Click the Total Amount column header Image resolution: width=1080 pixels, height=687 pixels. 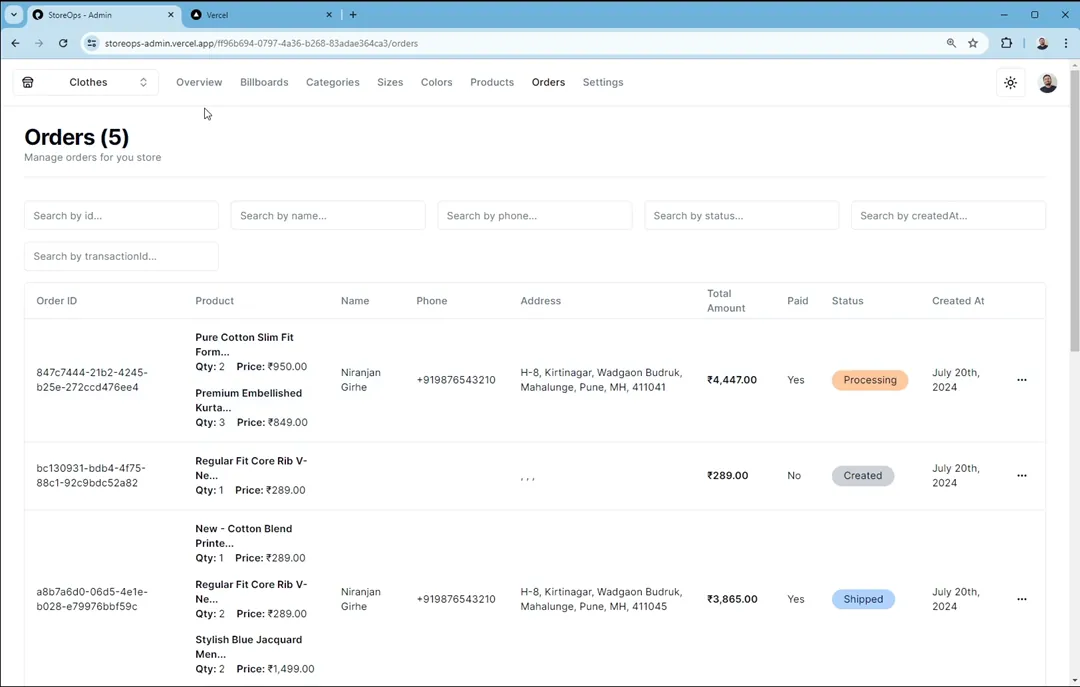[x=726, y=300]
